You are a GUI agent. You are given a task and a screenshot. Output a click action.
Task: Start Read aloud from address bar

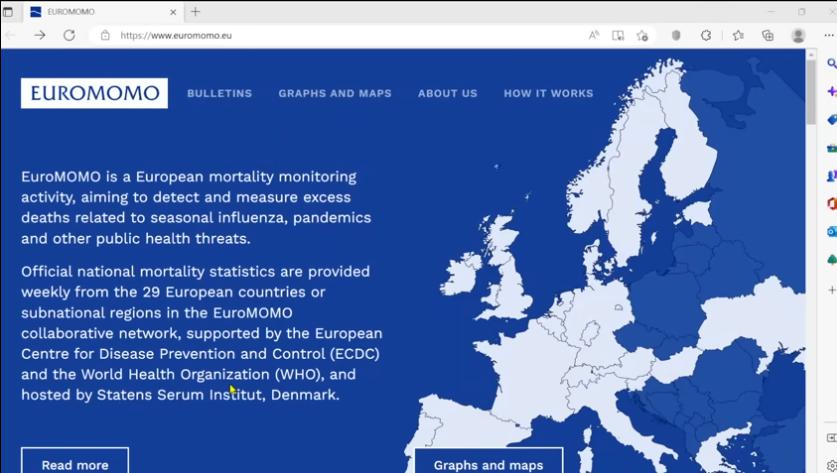pos(594,35)
